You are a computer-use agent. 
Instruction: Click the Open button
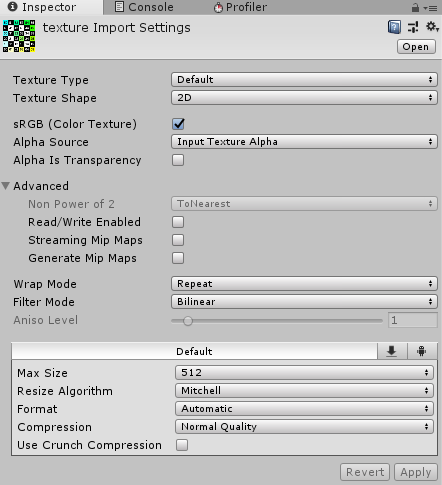coord(416,47)
